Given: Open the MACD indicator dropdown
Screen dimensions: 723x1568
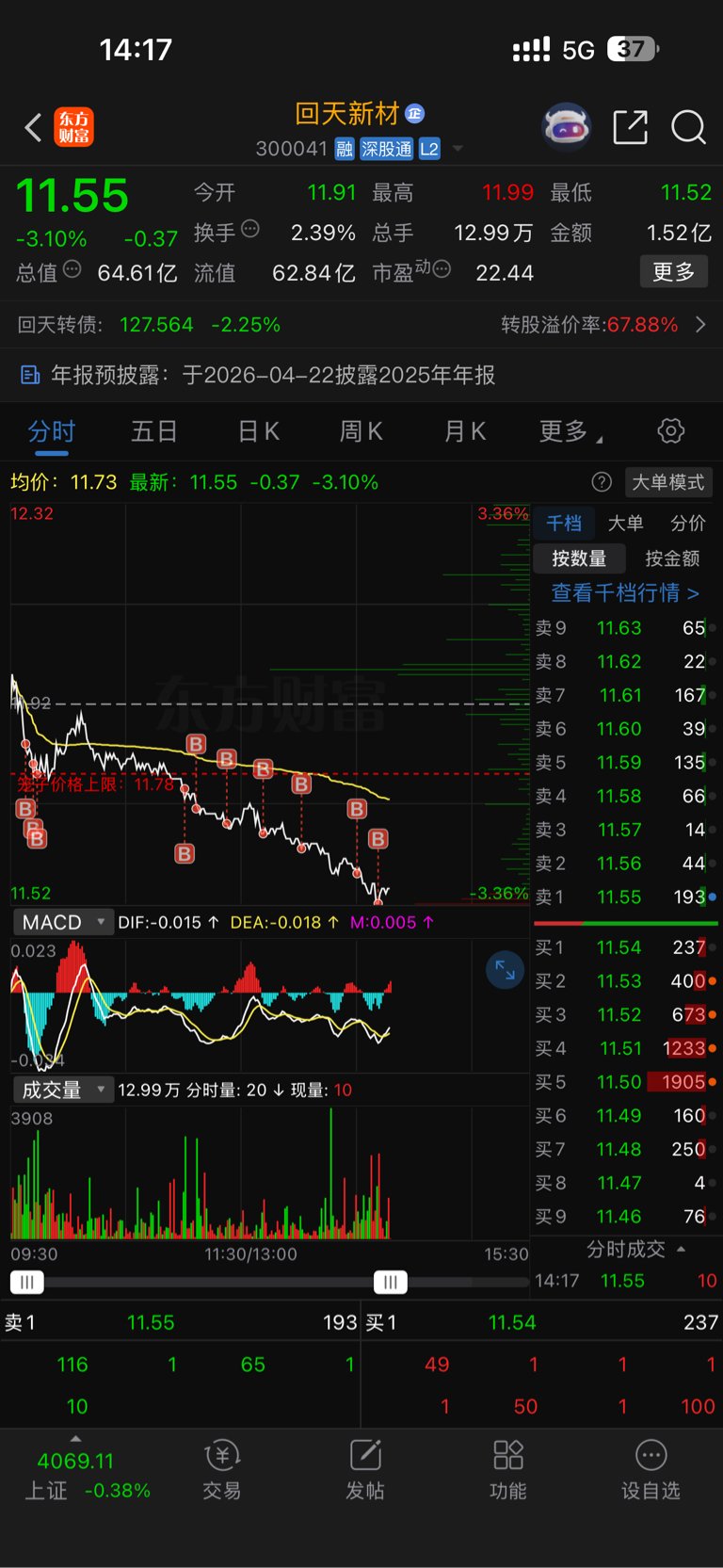Looking at the screenshot, I should point(63,922).
